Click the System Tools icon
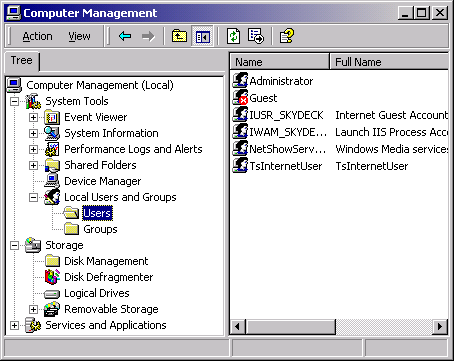 click(33, 101)
